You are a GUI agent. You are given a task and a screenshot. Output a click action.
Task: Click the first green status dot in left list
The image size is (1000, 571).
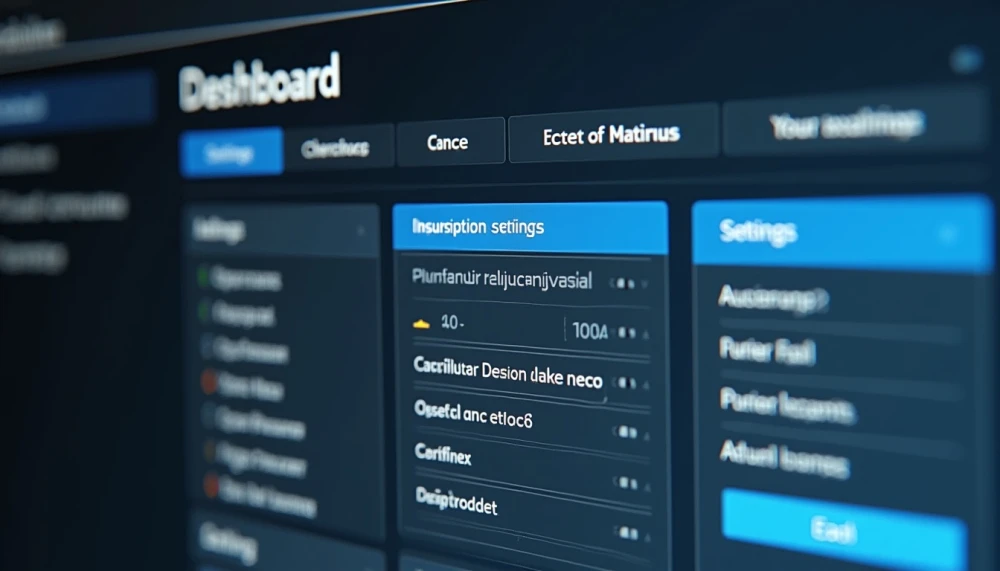point(203,277)
